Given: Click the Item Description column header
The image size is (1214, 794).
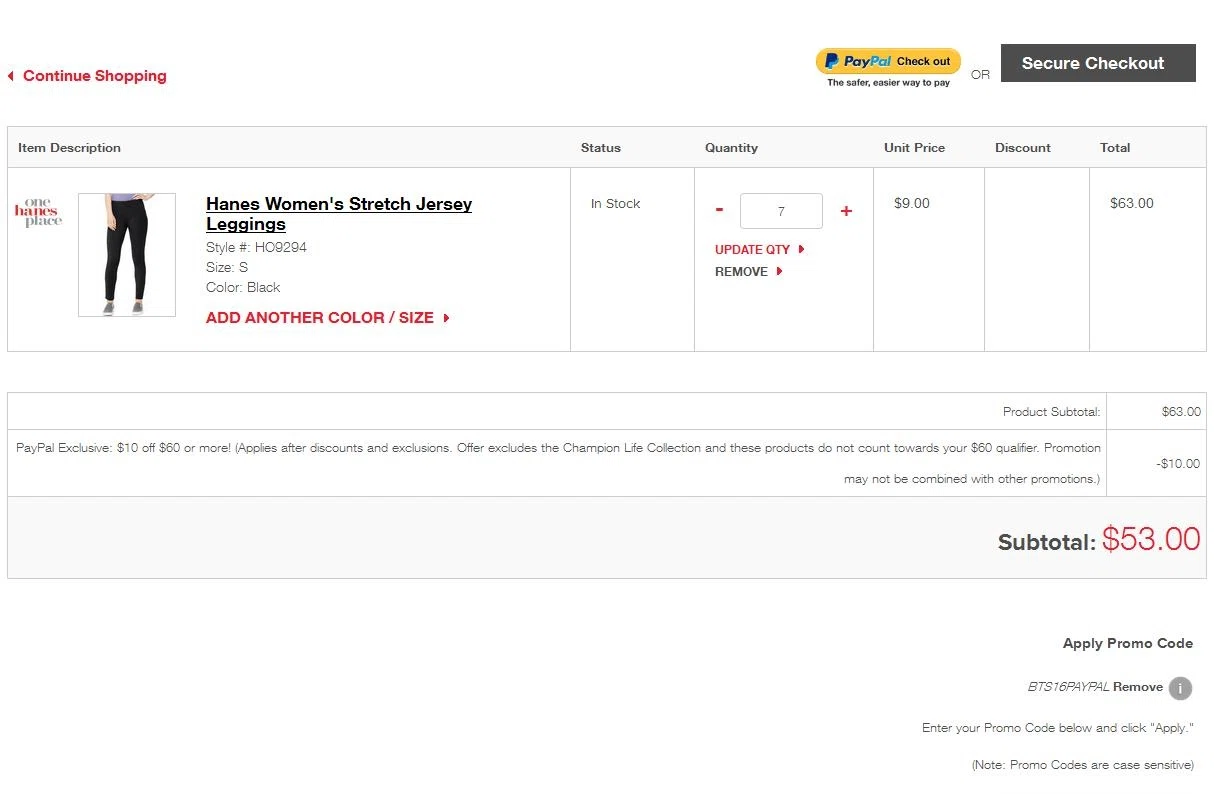Looking at the screenshot, I should tap(69, 148).
